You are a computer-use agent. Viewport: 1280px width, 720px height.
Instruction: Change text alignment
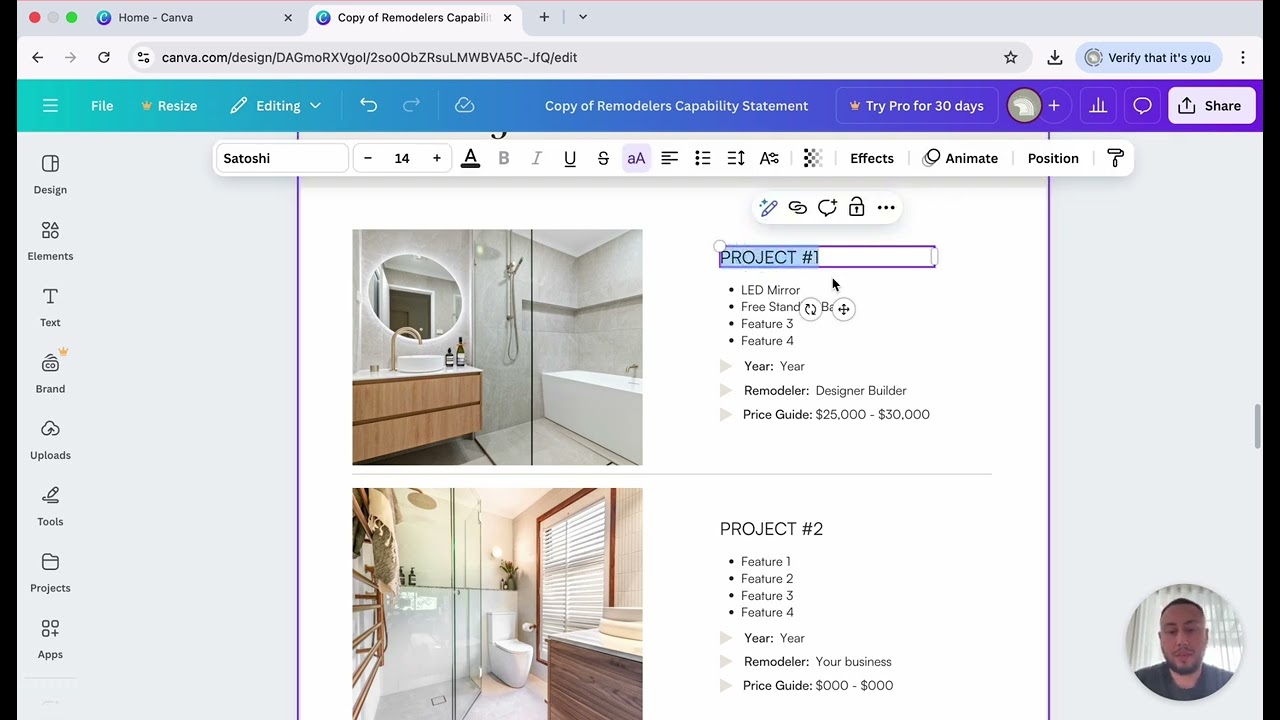669,158
